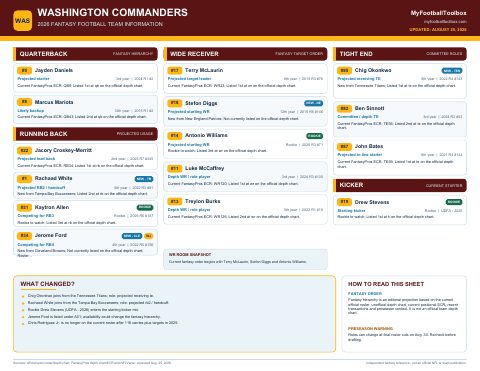This screenshot has width=480, height=371.
Task: Click the jersey number badge beside Ben Sinnott
Action: (344, 108)
